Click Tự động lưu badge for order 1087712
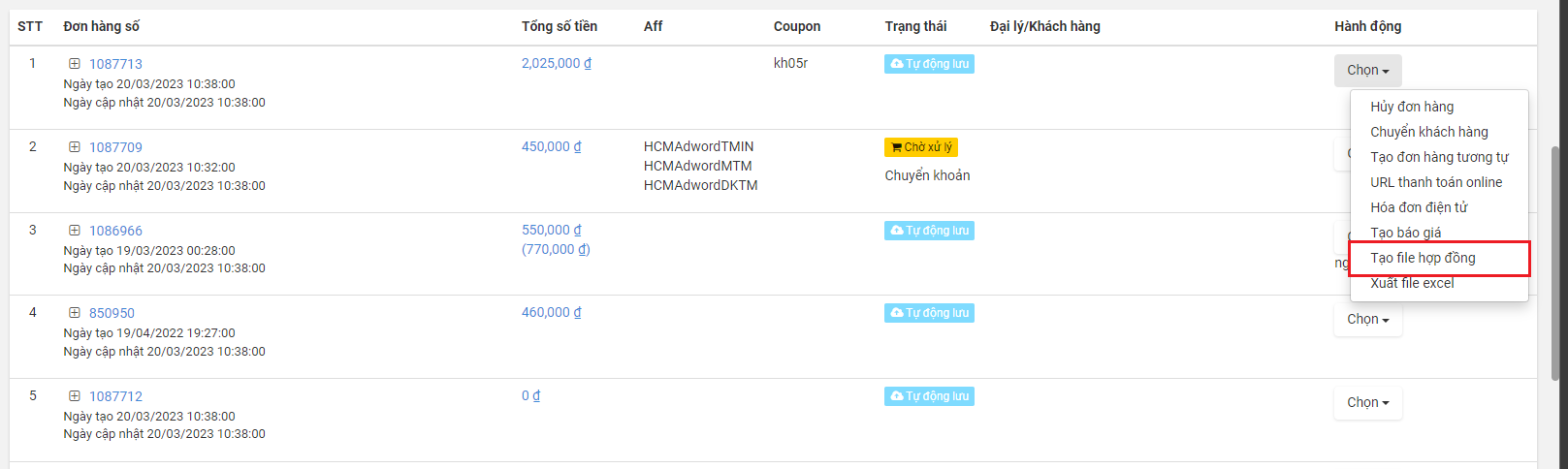This screenshot has height=469, width=1568. point(929,396)
